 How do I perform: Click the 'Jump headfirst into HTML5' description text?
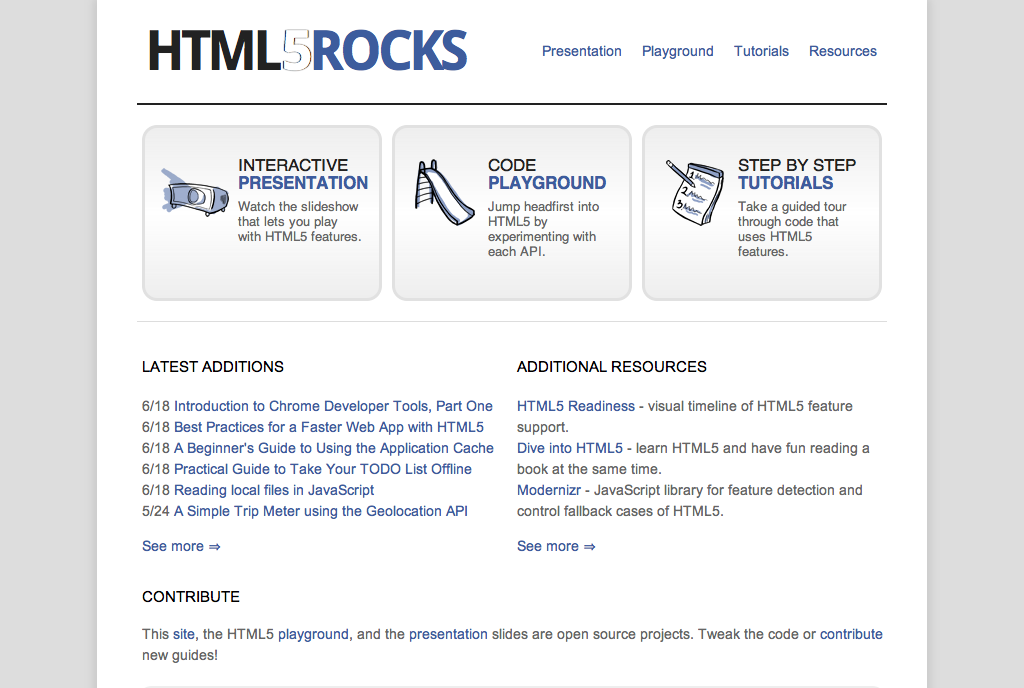click(x=543, y=228)
